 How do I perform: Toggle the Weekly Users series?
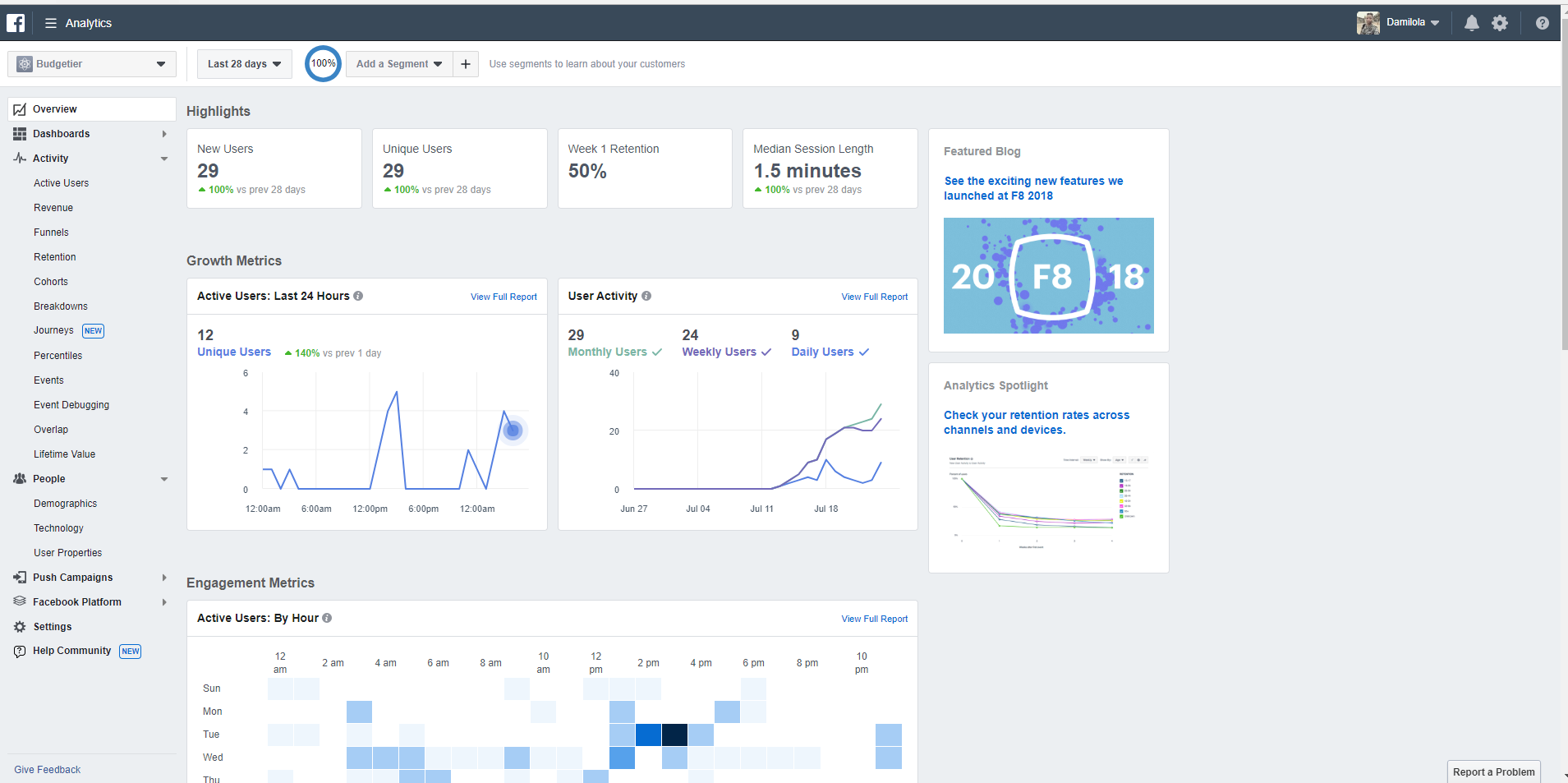point(727,352)
